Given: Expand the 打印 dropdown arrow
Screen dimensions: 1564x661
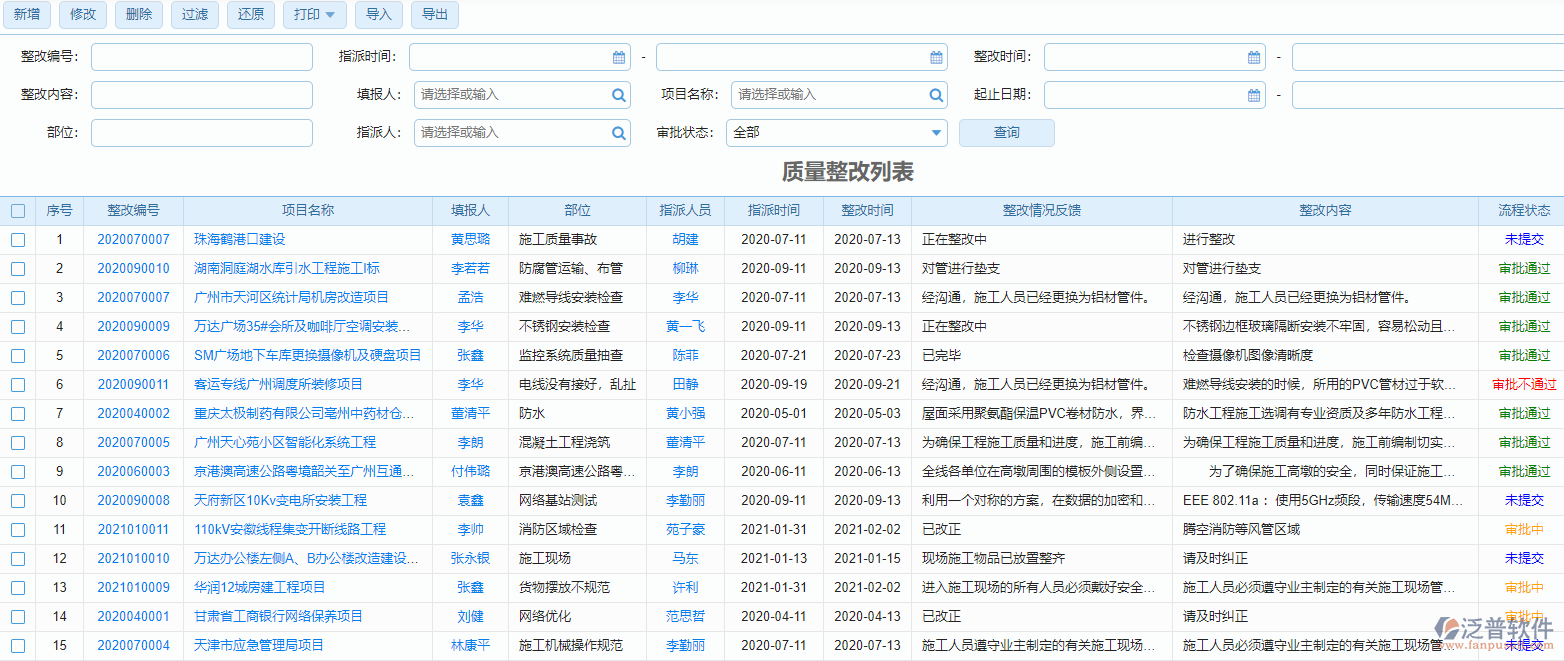Looking at the screenshot, I should click(x=330, y=15).
